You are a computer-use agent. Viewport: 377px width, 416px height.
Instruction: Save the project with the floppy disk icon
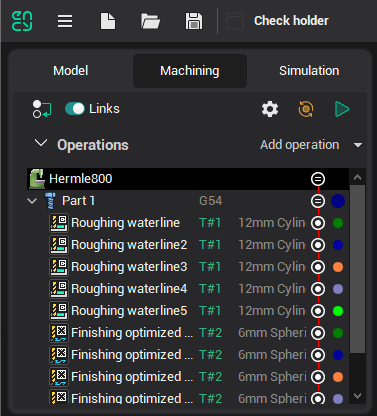tap(194, 21)
